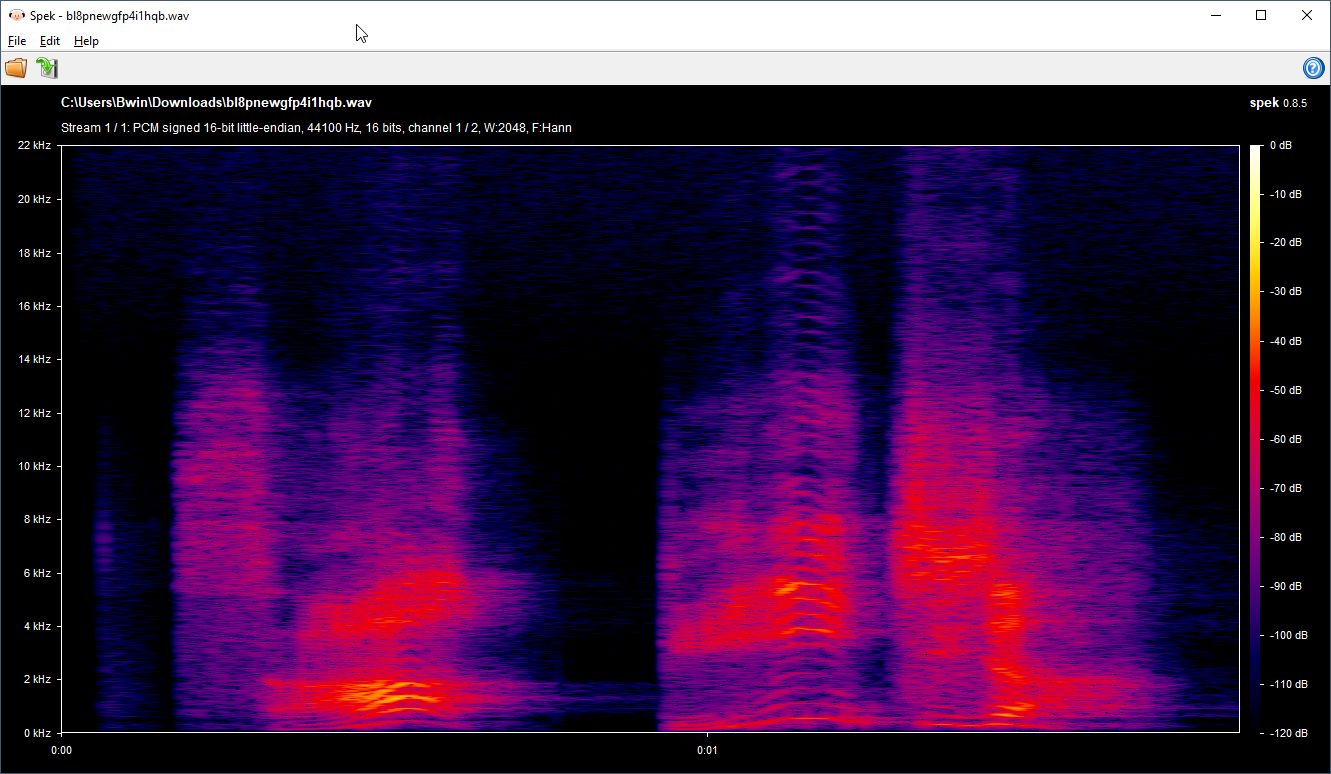Screen dimensions: 1331x774
Task: Click the '-20 dB' scale label
Action: pyautogui.click(x=1285, y=243)
